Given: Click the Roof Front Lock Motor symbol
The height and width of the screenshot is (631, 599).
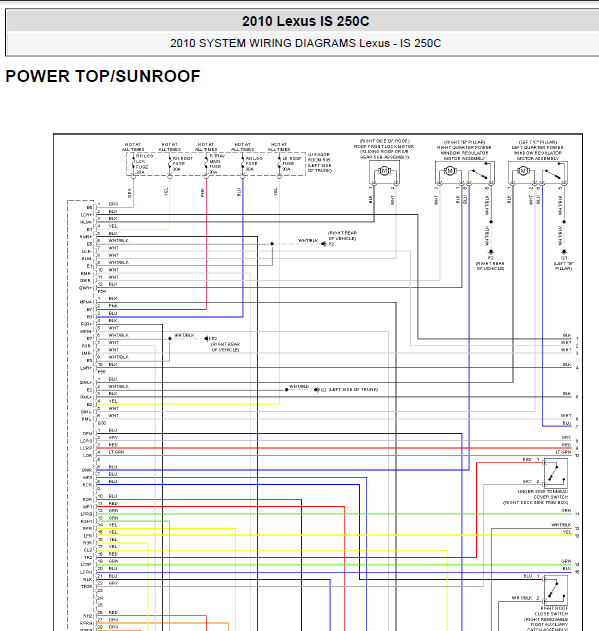Looking at the screenshot, I should coord(384,171).
